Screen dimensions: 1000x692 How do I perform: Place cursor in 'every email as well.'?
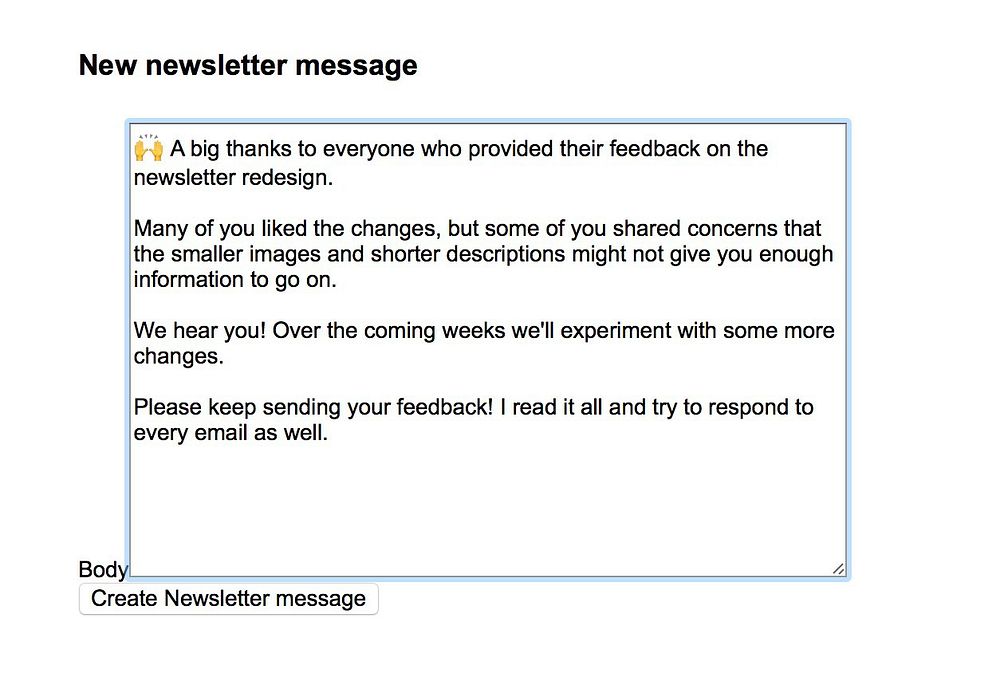[230, 432]
